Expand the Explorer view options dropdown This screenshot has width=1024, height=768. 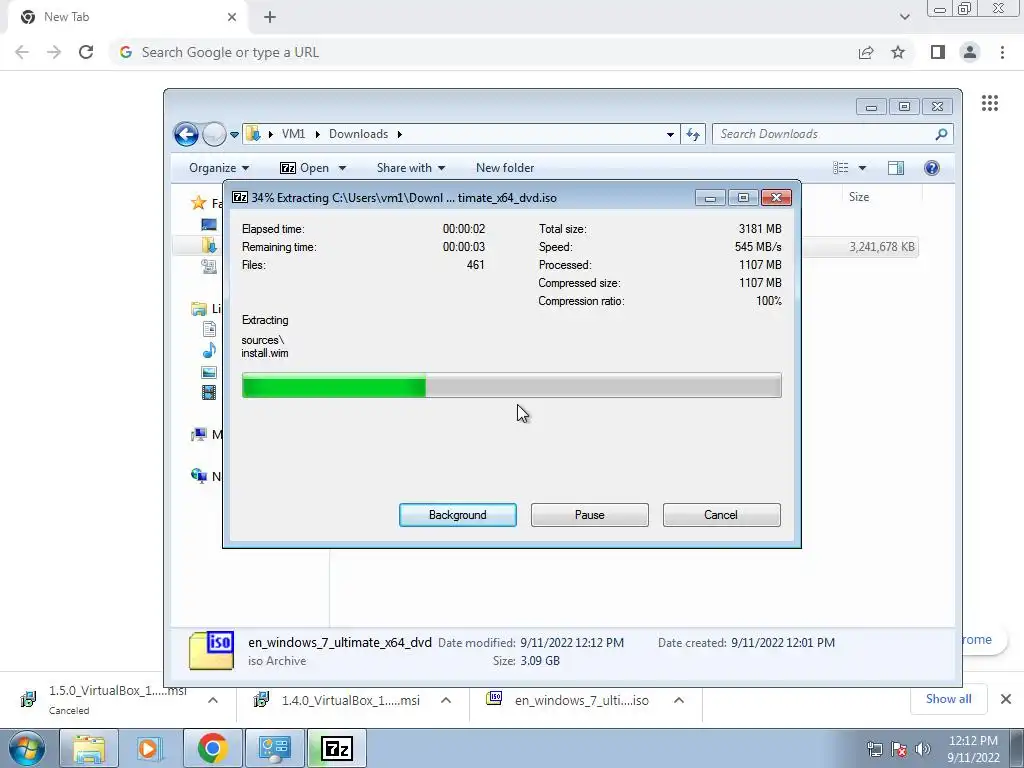(x=862, y=168)
